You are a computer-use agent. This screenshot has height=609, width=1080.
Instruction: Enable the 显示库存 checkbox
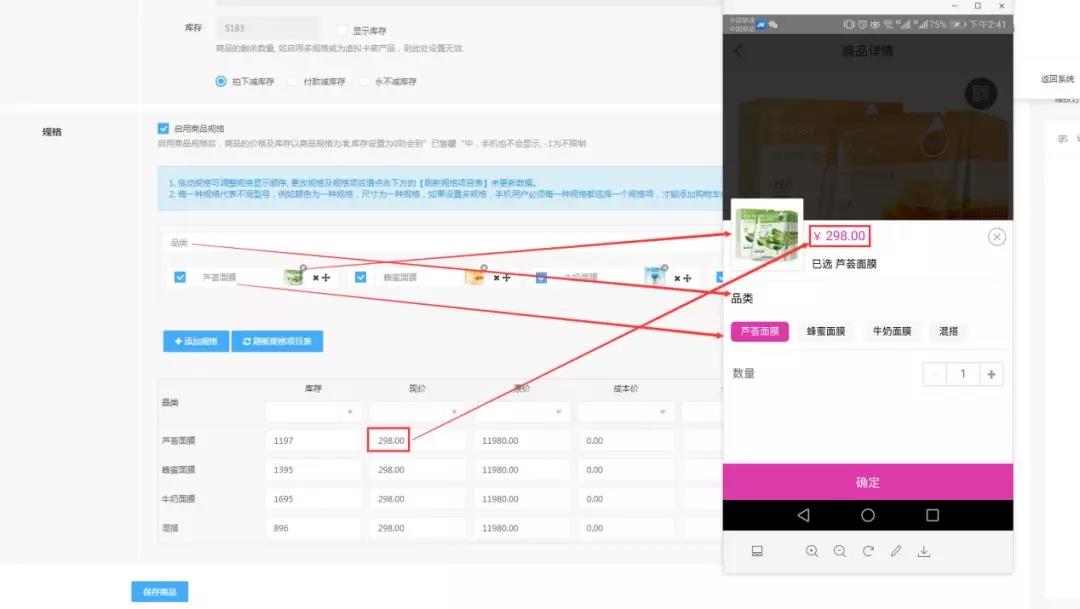coord(342,31)
